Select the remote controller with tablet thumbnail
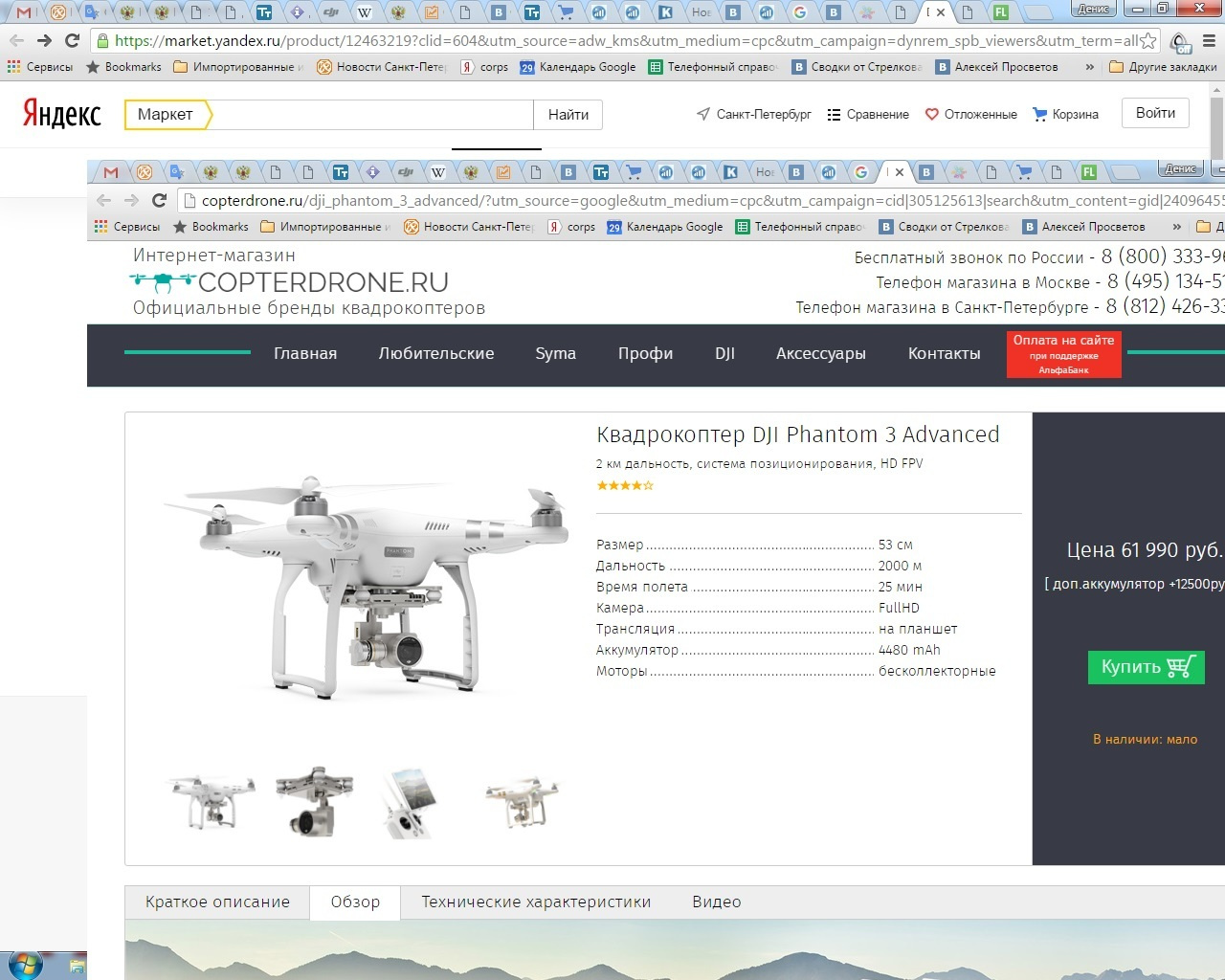This screenshot has height=980, width=1225. tap(410, 803)
